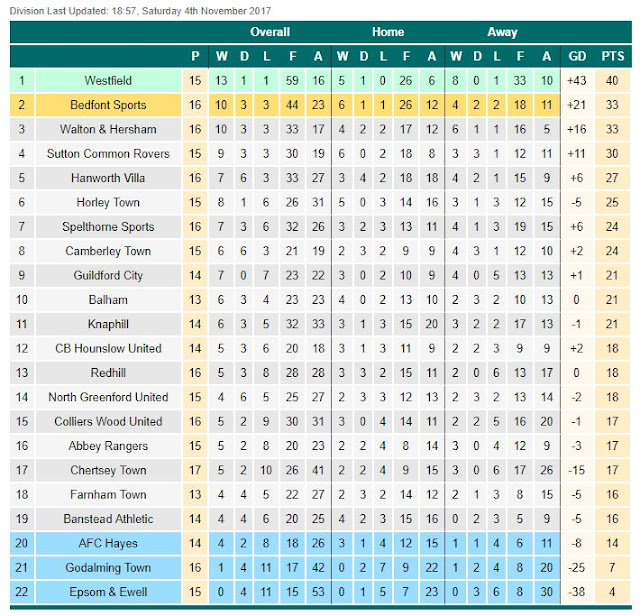This screenshot has width=640, height=616.
Task: Click the Overall section header
Action: pos(270,32)
